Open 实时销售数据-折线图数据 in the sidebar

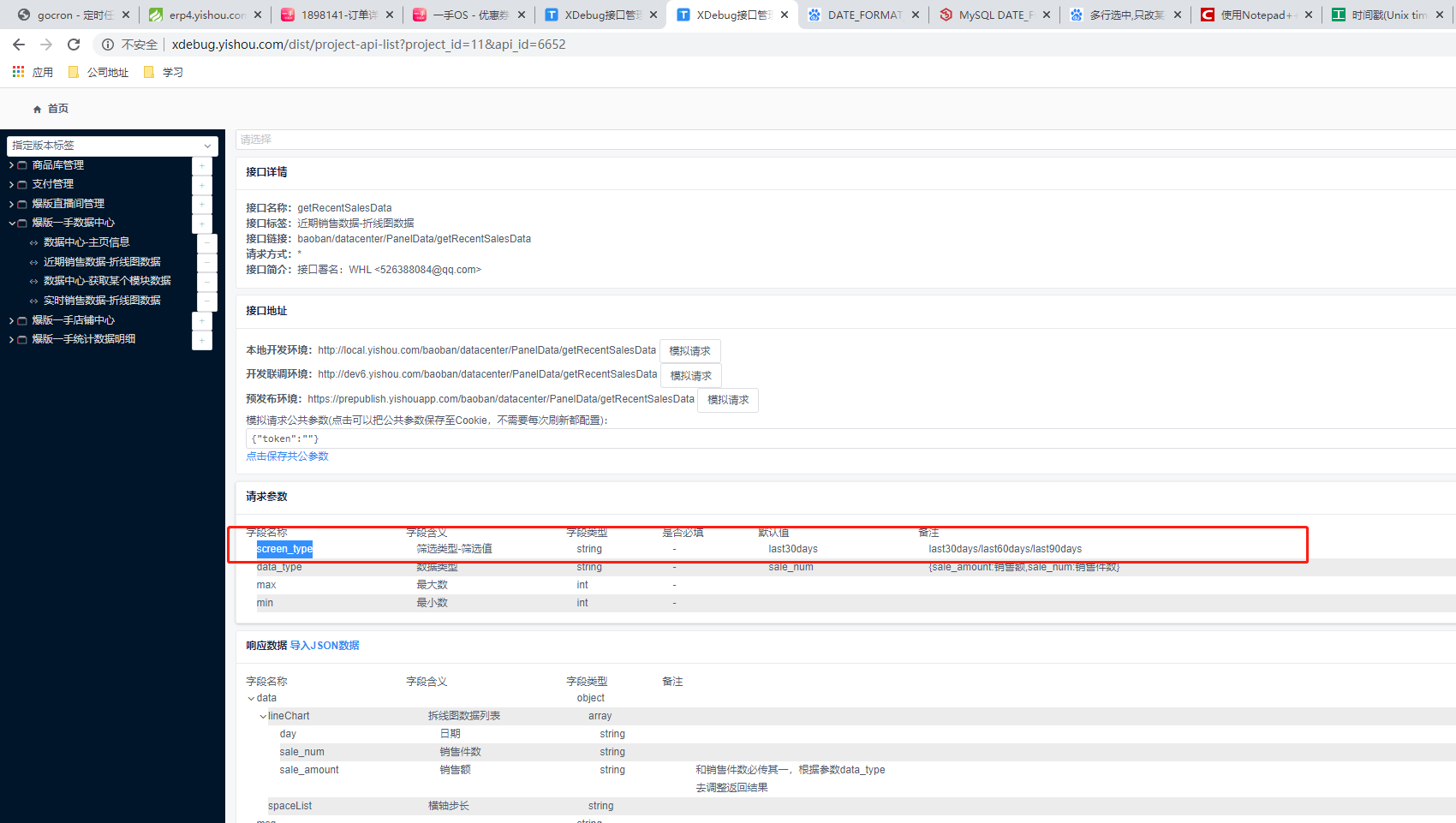pyautogui.click(x=102, y=301)
